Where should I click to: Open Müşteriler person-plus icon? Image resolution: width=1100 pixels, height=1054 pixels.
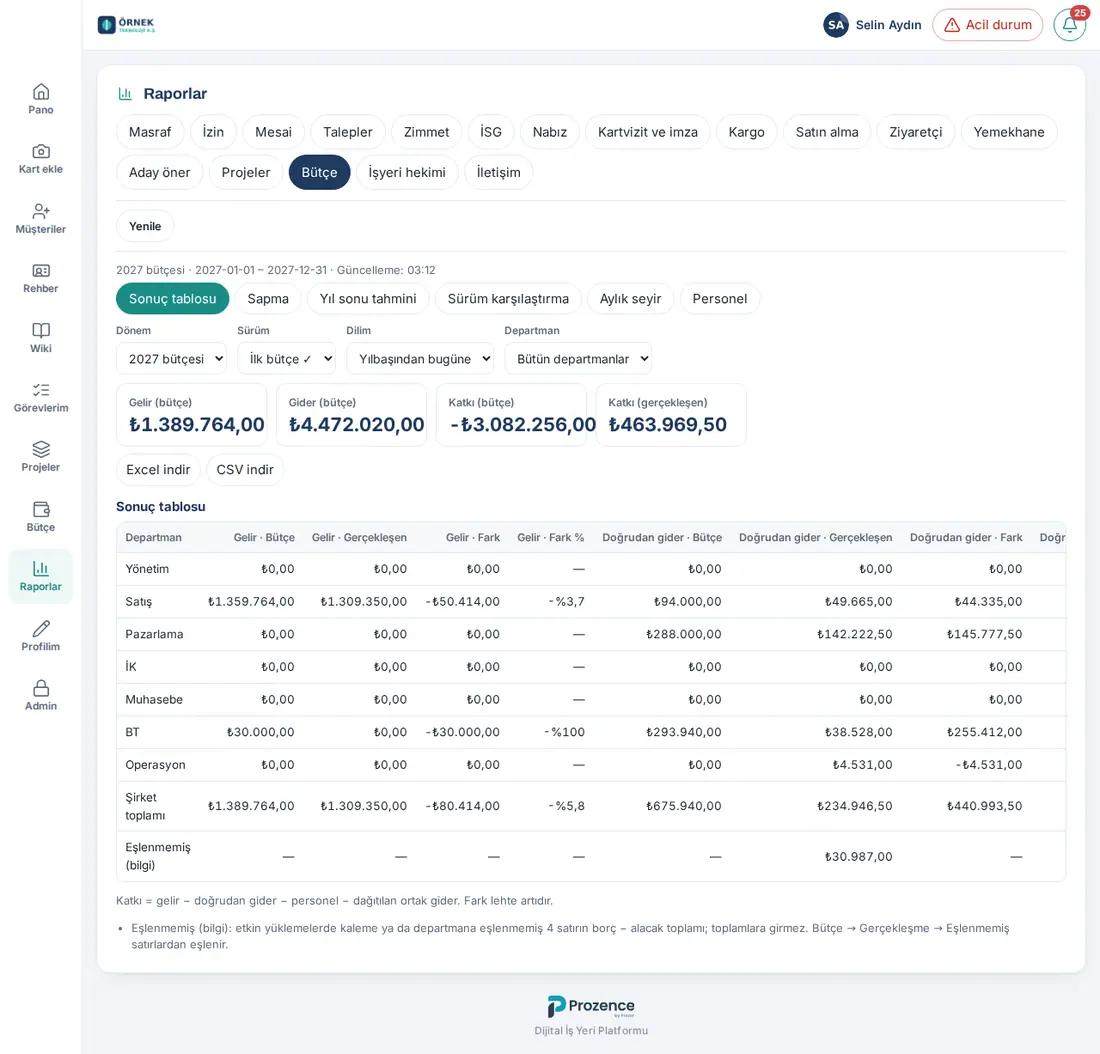click(41, 211)
